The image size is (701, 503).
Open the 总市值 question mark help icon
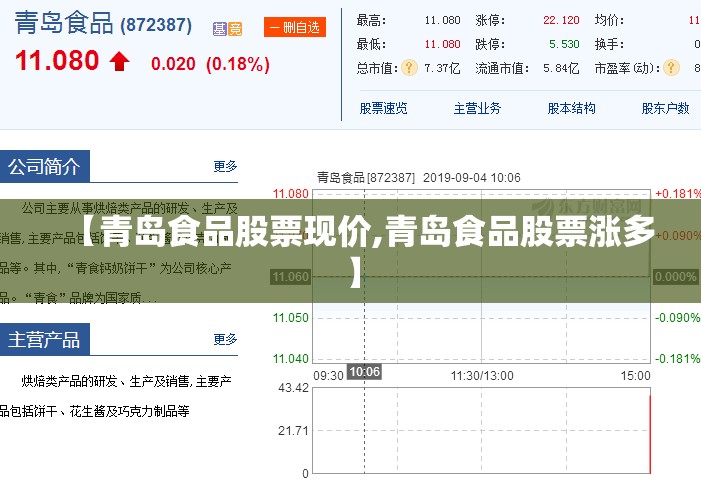pyautogui.click(x=409, y=68)
